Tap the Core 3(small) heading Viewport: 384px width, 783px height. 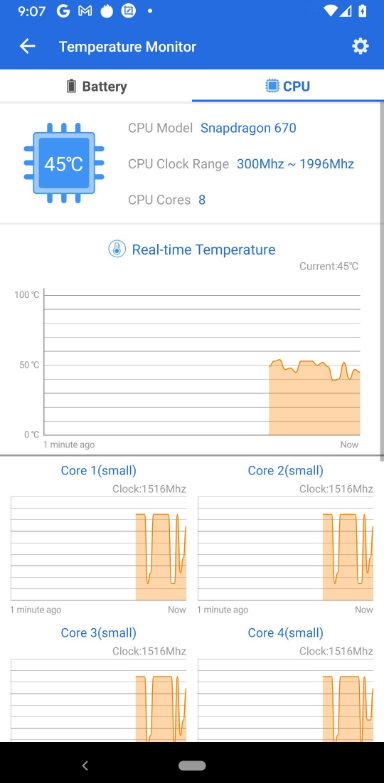pyautogui.click(x=98, y=633)
